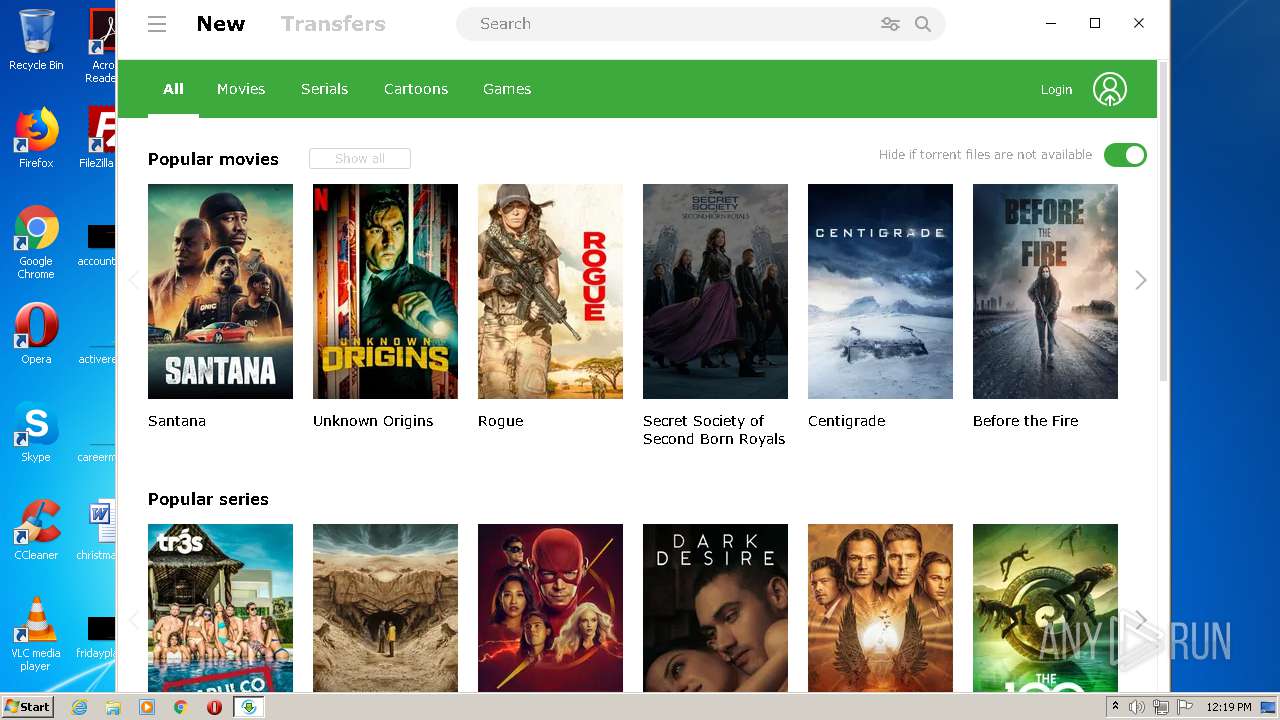Toggle hide if torrent files unavailable
1280x720 pixels.
pos(1125,155)
